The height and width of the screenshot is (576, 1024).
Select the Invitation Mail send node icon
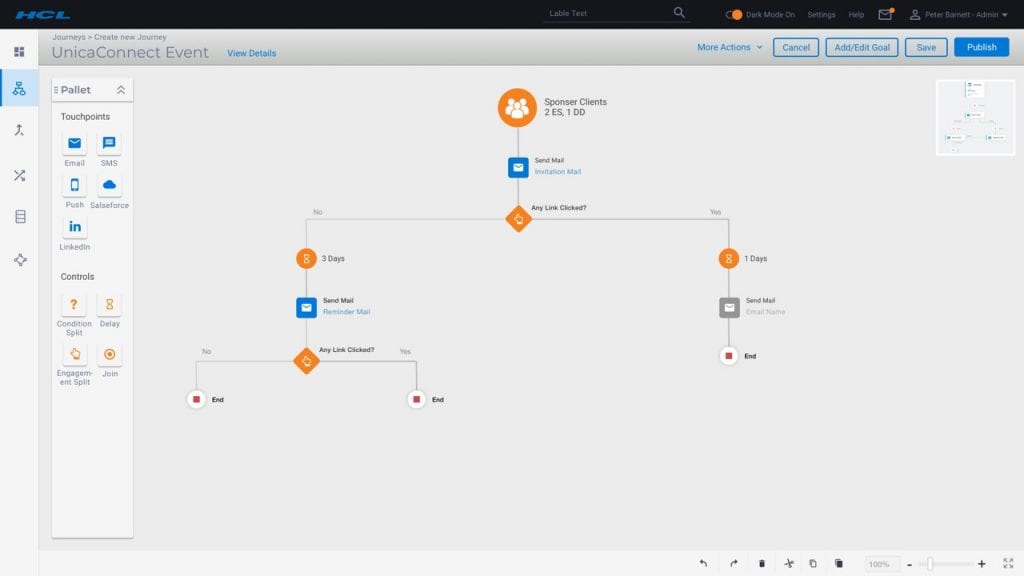tap(518, 168)
